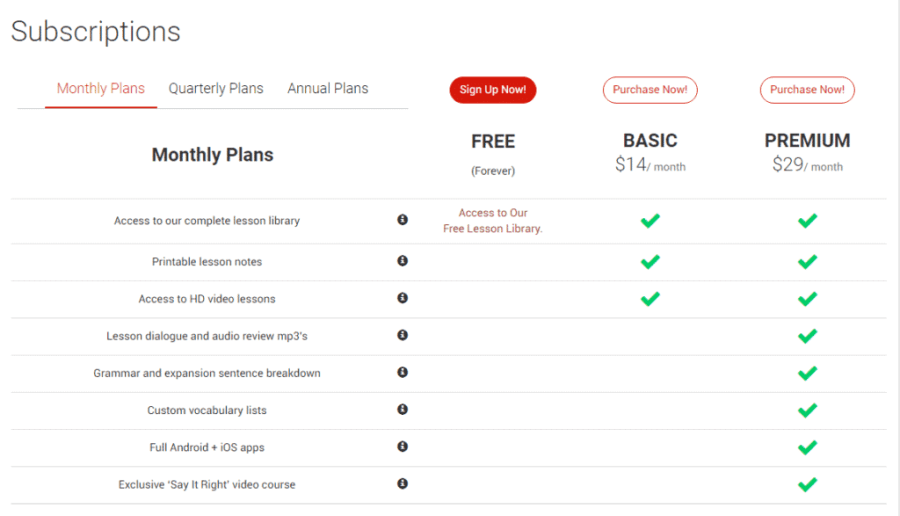Image resolution: width=900 pixels, height=516 pixels.
Task: Click Premium checkmark for Printable lesson notes
Action: pos(807,261)
